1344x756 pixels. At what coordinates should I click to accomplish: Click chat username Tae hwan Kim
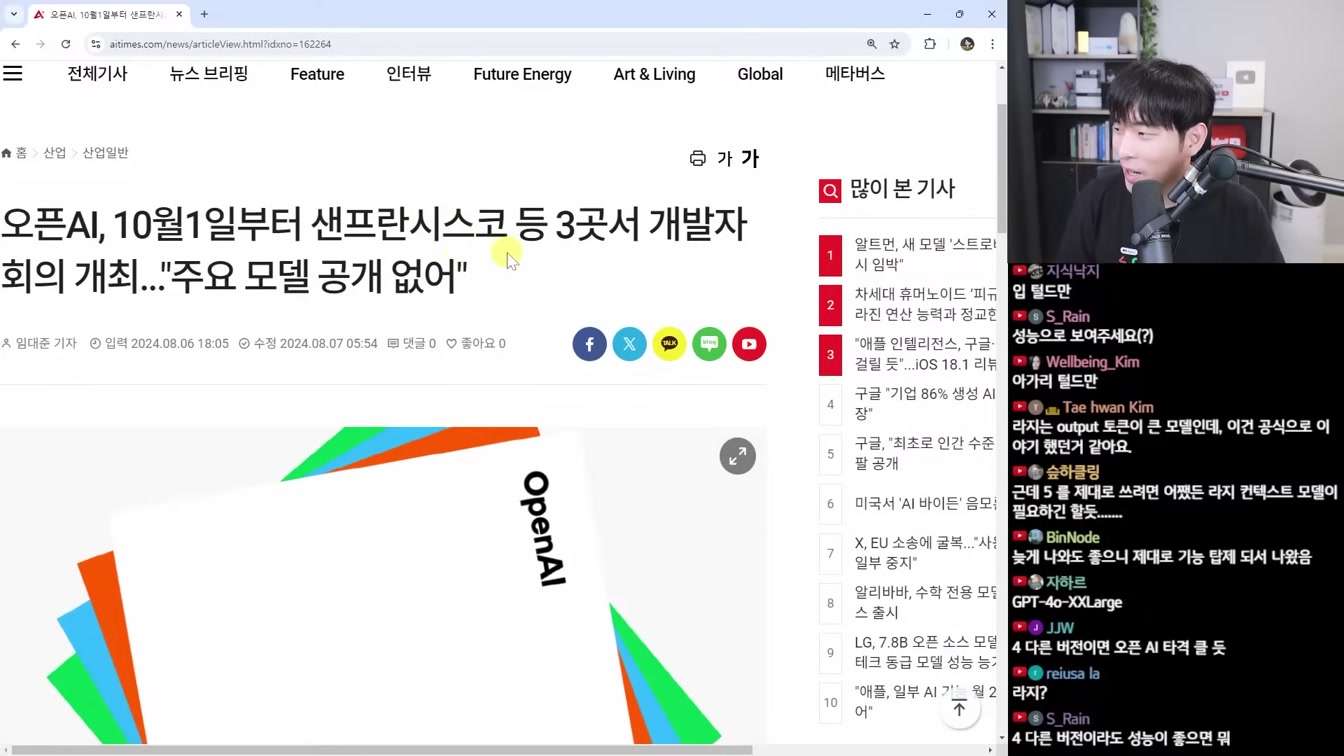click(1108, 407)
